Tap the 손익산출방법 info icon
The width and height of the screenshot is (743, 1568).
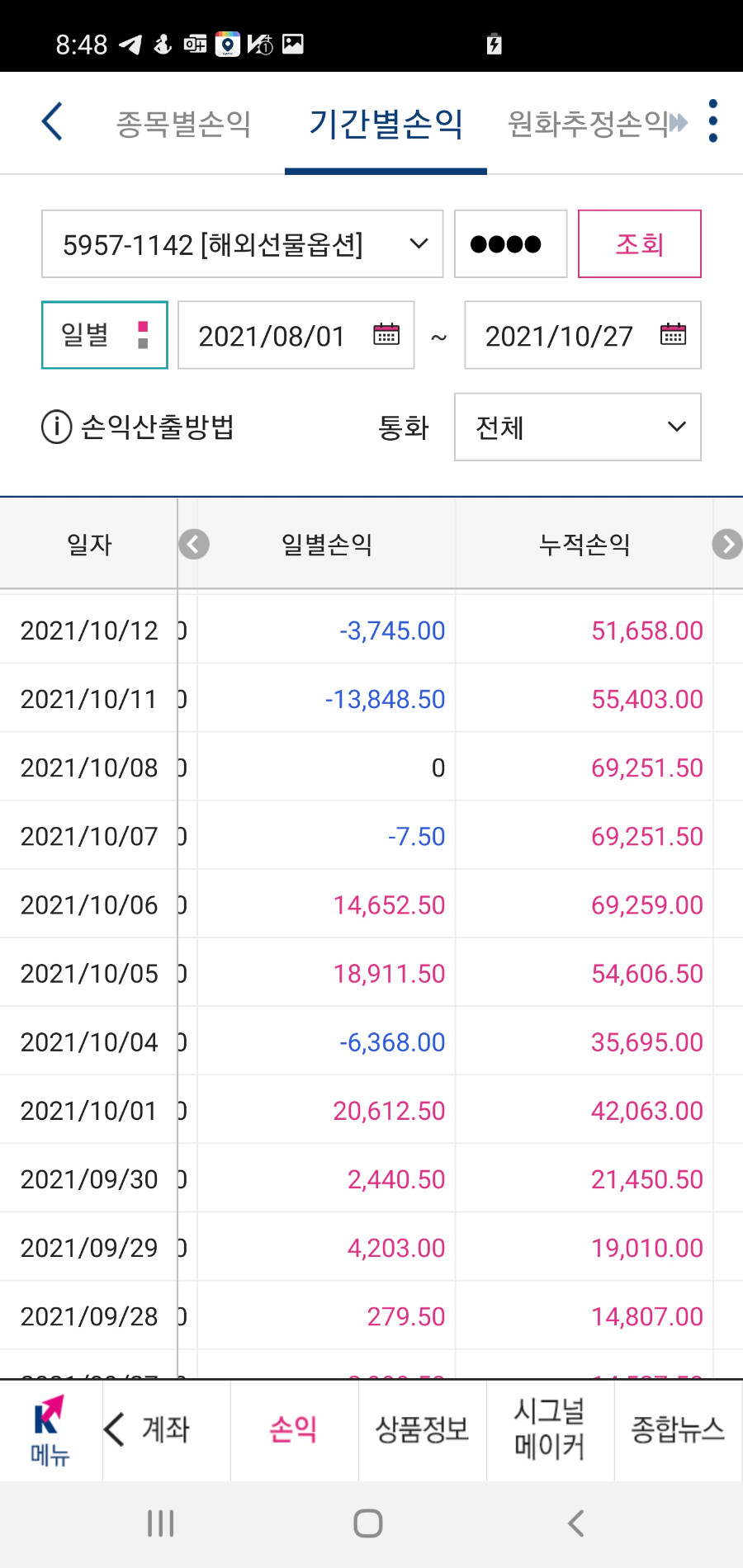[x=56, y=427]
